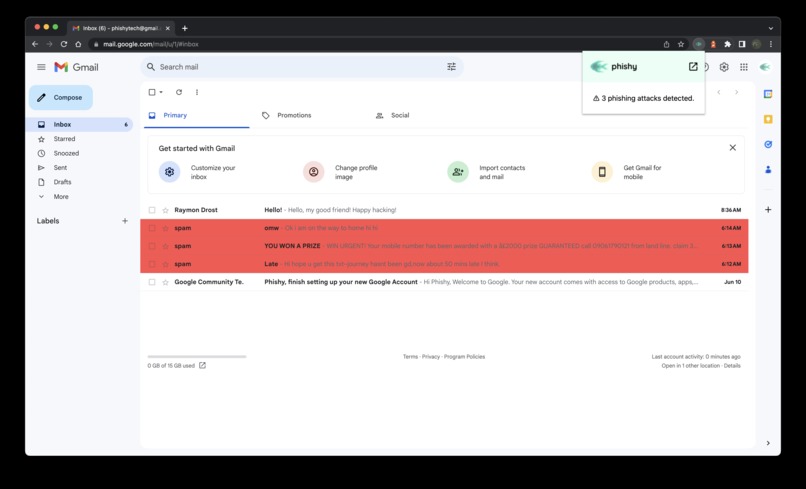
Task: Expand the More section in sidebar
Action: pos(61,196)
